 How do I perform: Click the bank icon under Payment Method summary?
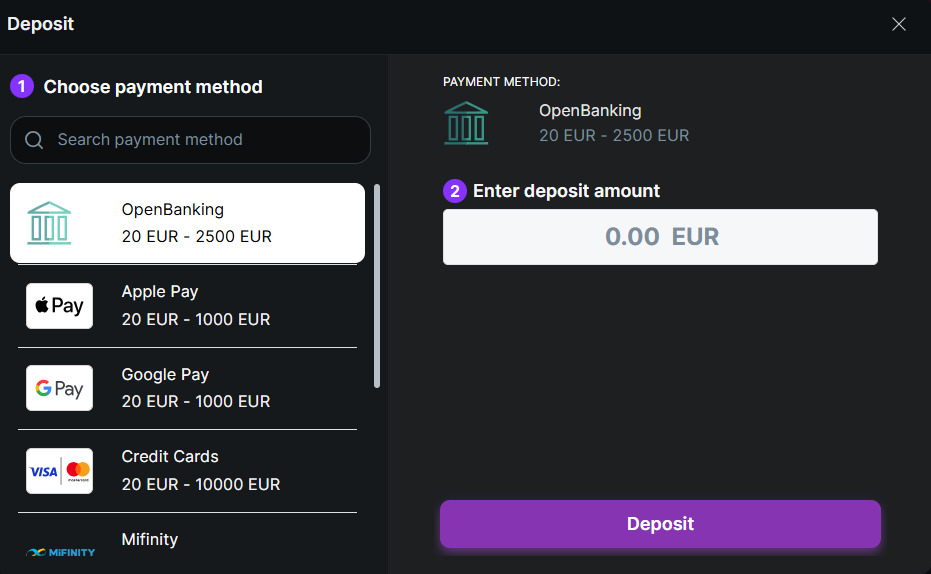click(466, 123)
